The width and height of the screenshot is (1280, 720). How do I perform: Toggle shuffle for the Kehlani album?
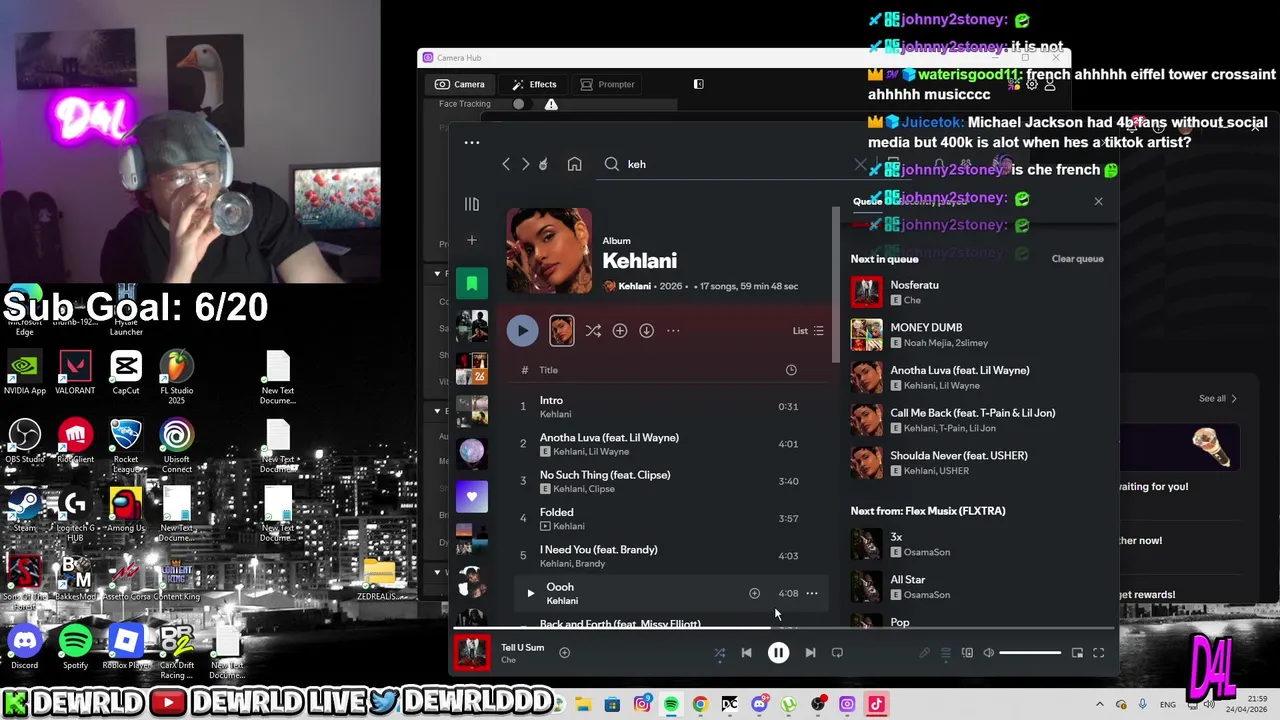pyautogui.click(x=593, y=331)
